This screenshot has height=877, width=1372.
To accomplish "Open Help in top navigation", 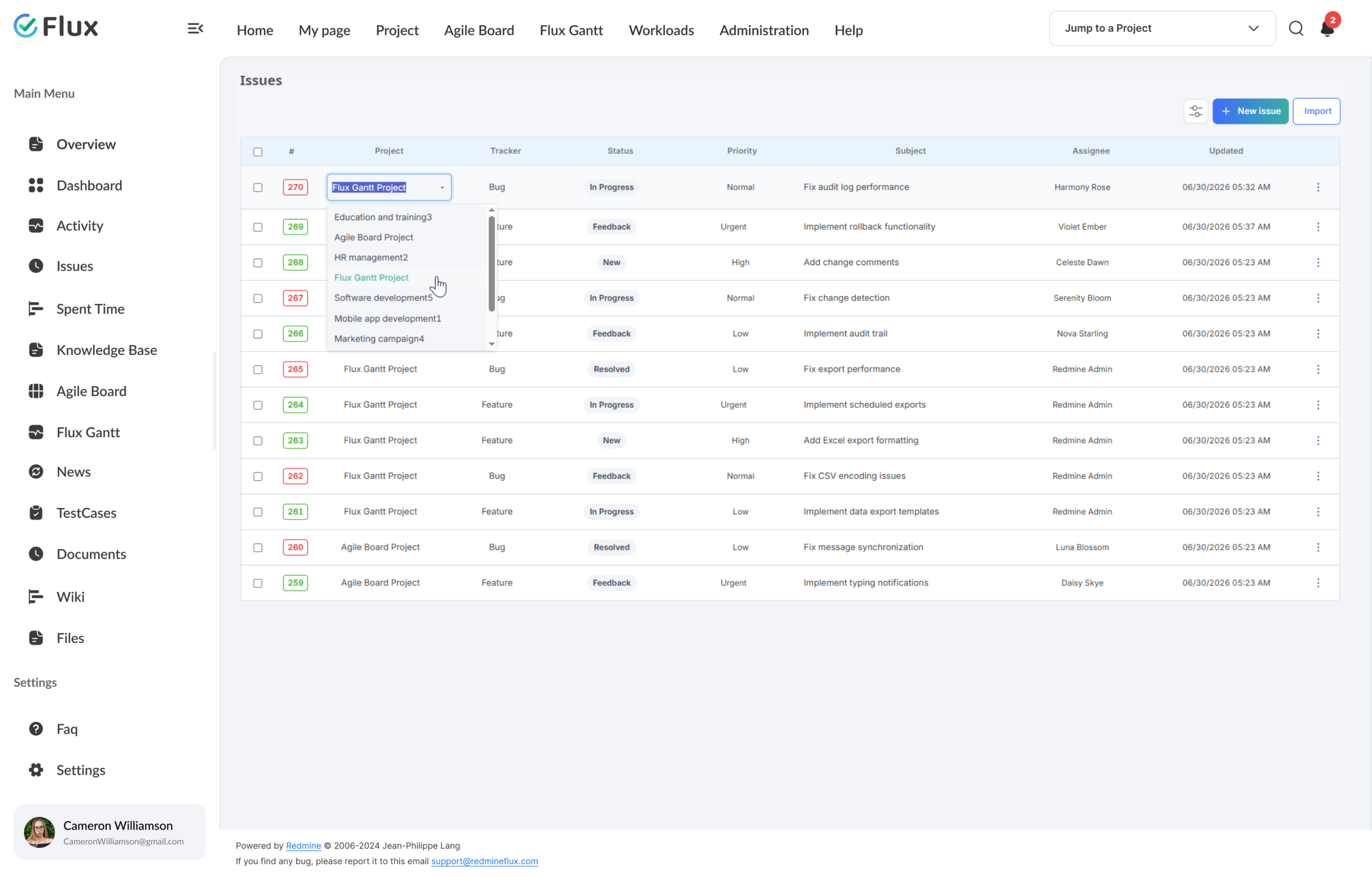I will pos(848,30).
